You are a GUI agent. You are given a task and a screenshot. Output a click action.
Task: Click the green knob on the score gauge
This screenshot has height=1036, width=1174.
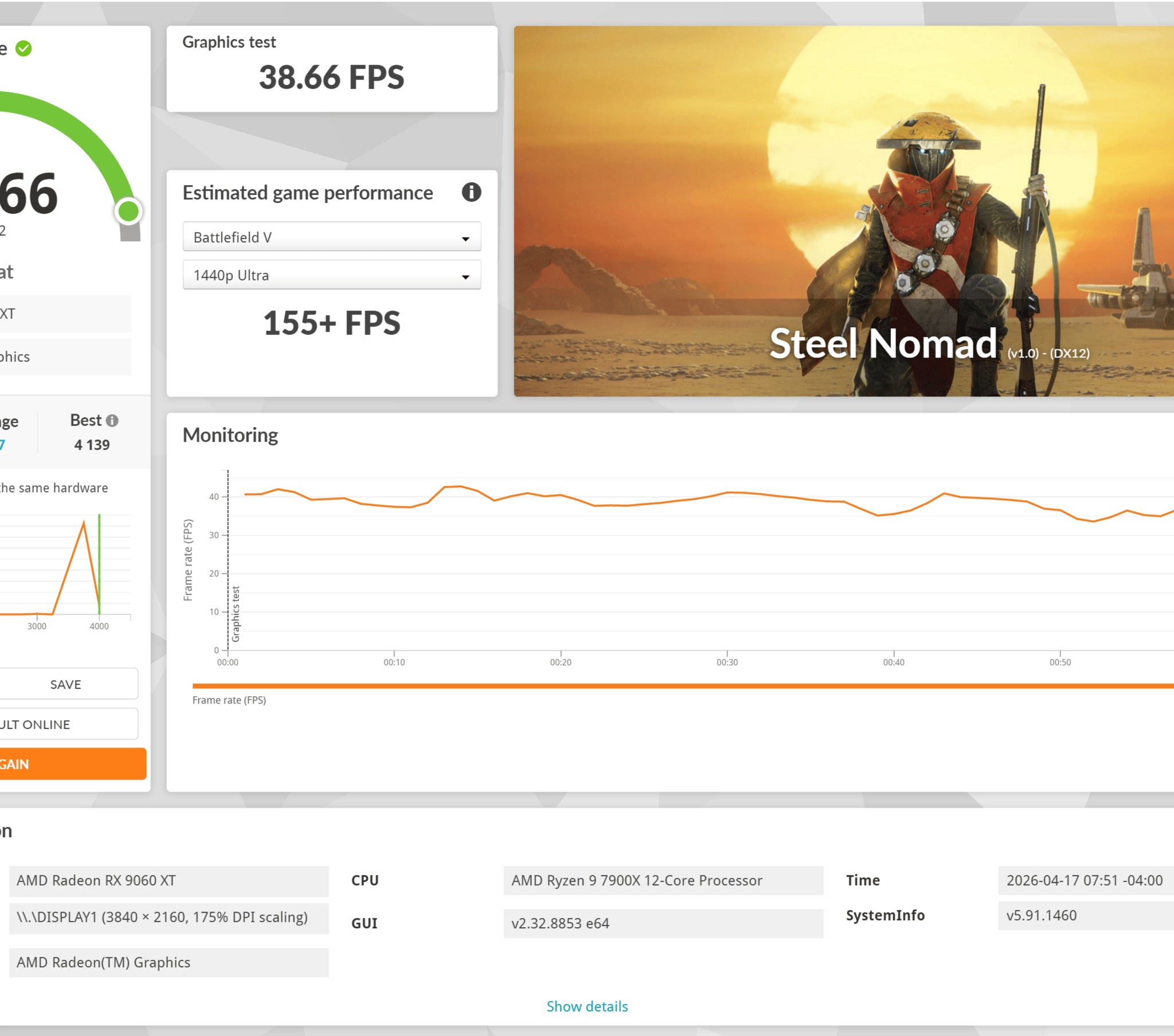[x=128, y=211]
